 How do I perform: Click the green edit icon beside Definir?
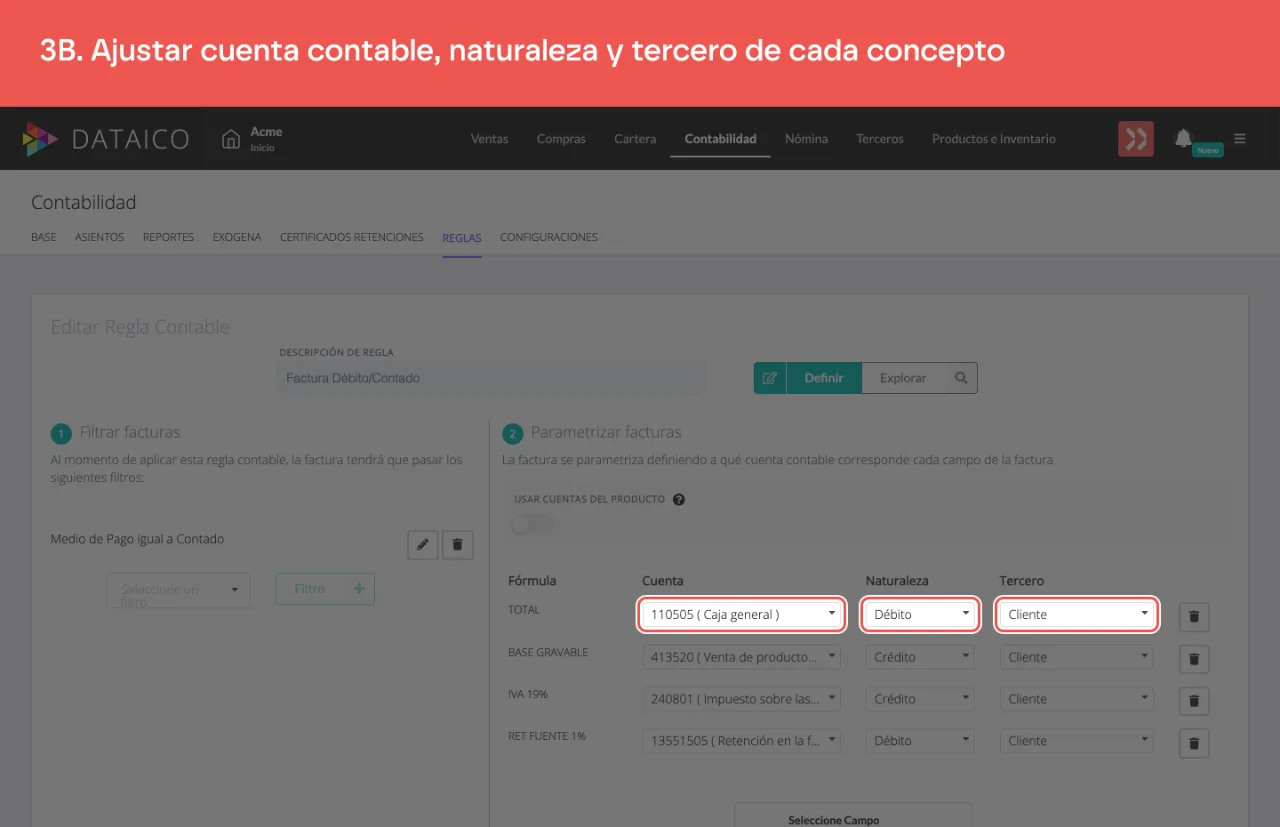(x=770, y=378)
